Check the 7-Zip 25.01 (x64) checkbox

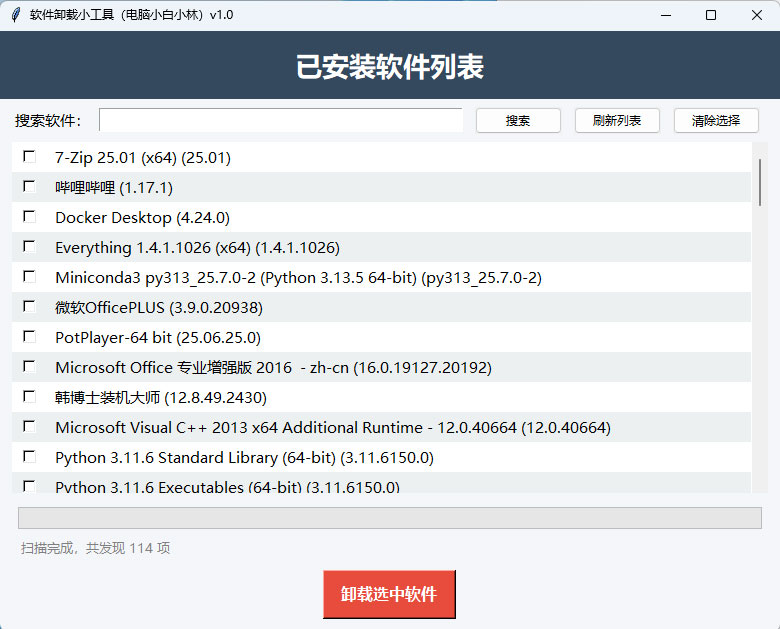(x=30, y=157)
